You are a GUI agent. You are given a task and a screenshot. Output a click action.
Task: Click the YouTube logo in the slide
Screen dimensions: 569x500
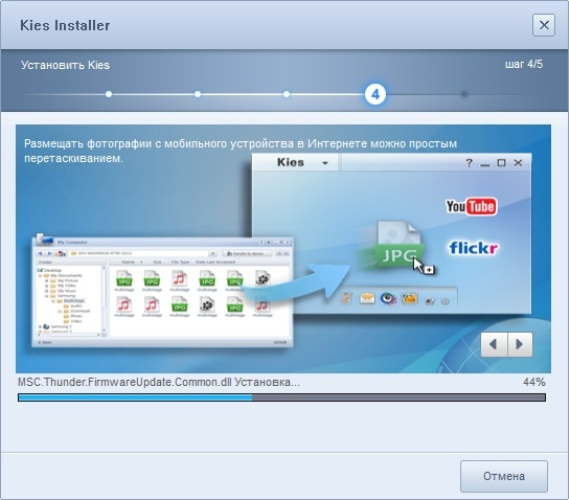coord(471,206)
